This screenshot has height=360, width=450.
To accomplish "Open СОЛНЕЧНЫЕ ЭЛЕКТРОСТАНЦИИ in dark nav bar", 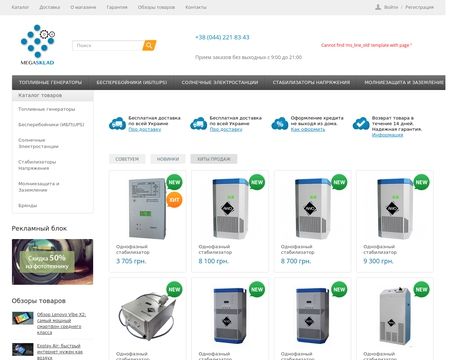I will point(220,82).
